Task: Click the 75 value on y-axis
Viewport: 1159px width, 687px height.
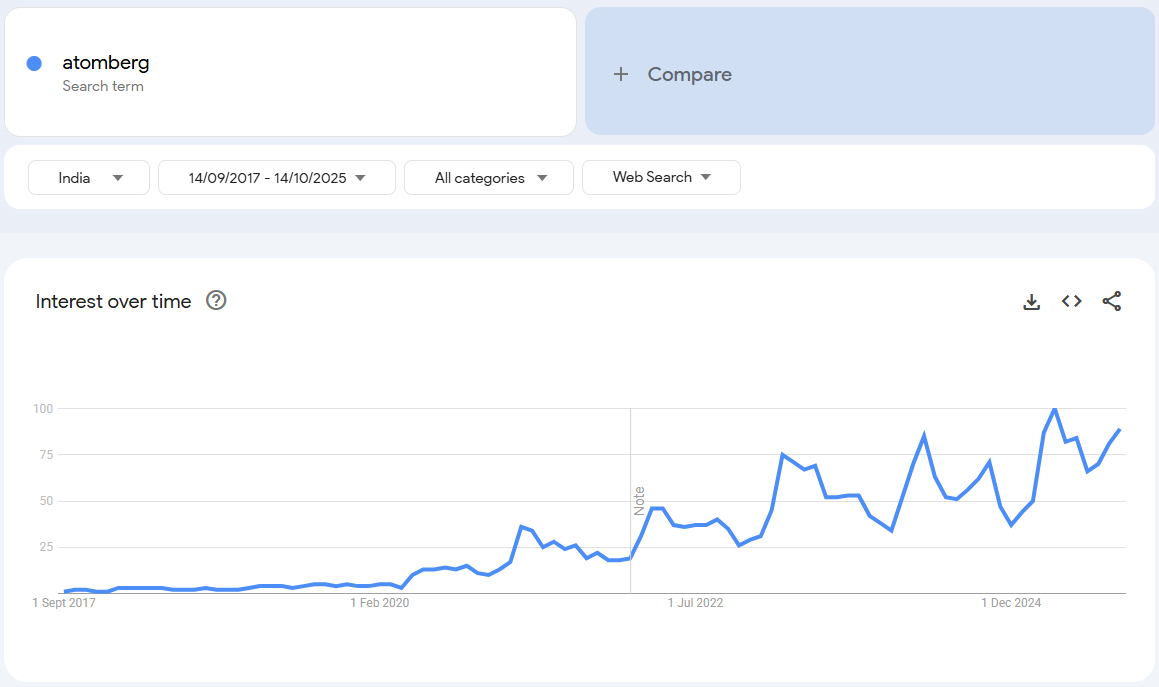Action: click(x=47, y=455)
